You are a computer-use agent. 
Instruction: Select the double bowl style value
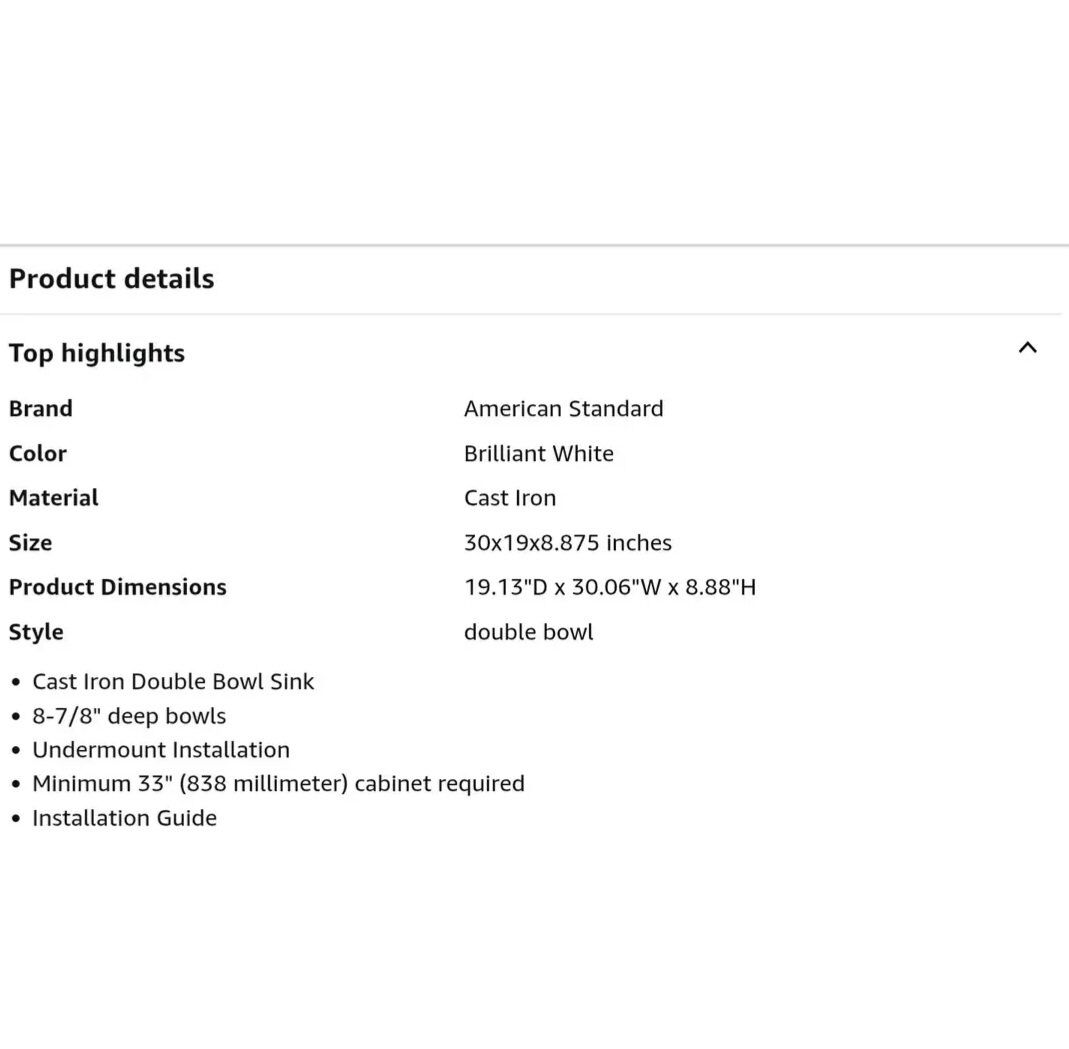[528, 632]
